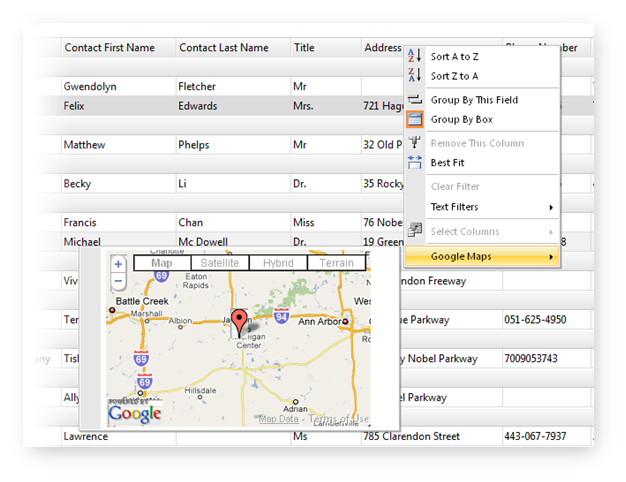Click the Best Fit icon
Screen dimensions: 626x482
pos(415,162)
